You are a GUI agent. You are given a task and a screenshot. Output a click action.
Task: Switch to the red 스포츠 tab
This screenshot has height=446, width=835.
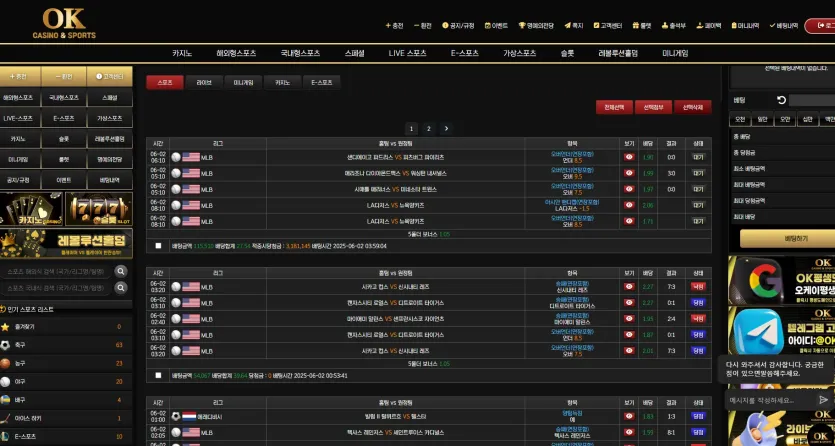(165, 82)
